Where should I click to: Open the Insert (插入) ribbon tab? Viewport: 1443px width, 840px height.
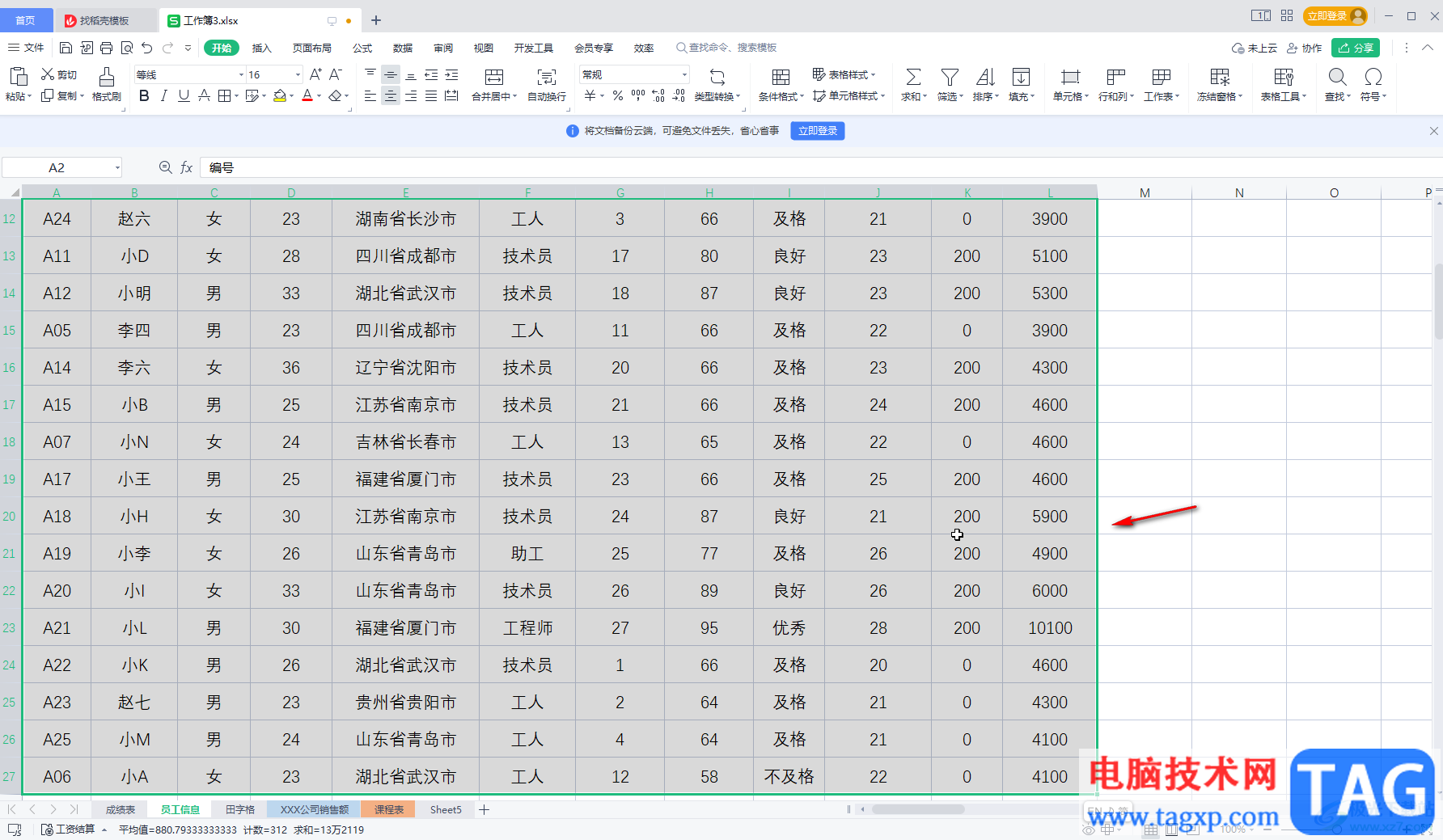[261, 48]
